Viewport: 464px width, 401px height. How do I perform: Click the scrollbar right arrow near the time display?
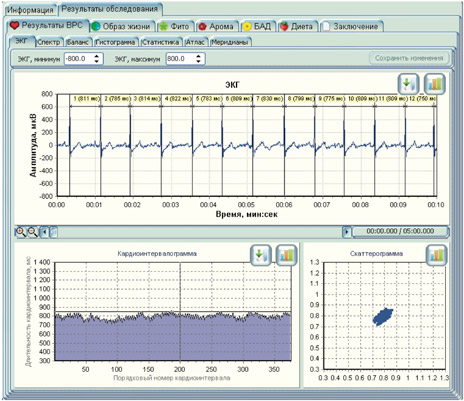(347, 231)
